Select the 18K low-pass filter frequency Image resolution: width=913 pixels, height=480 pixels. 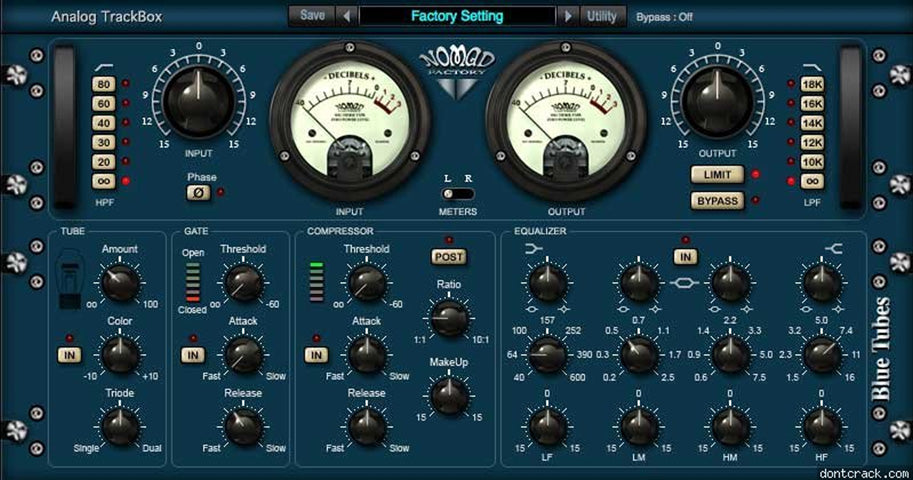(811, 85)
